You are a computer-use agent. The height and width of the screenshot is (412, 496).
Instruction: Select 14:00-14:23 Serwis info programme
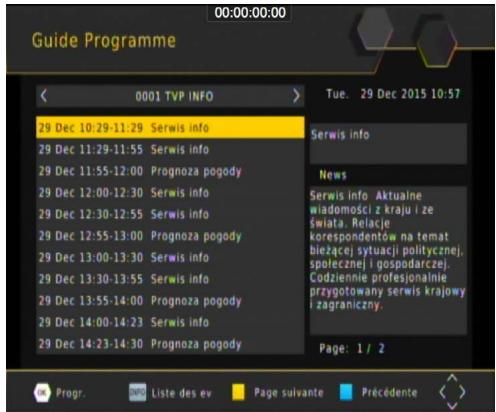[170, 322]
